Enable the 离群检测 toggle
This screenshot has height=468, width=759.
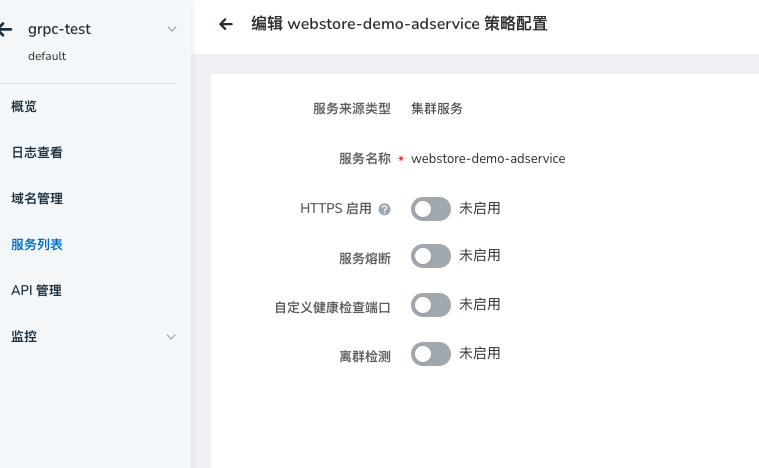click(430, 353)
